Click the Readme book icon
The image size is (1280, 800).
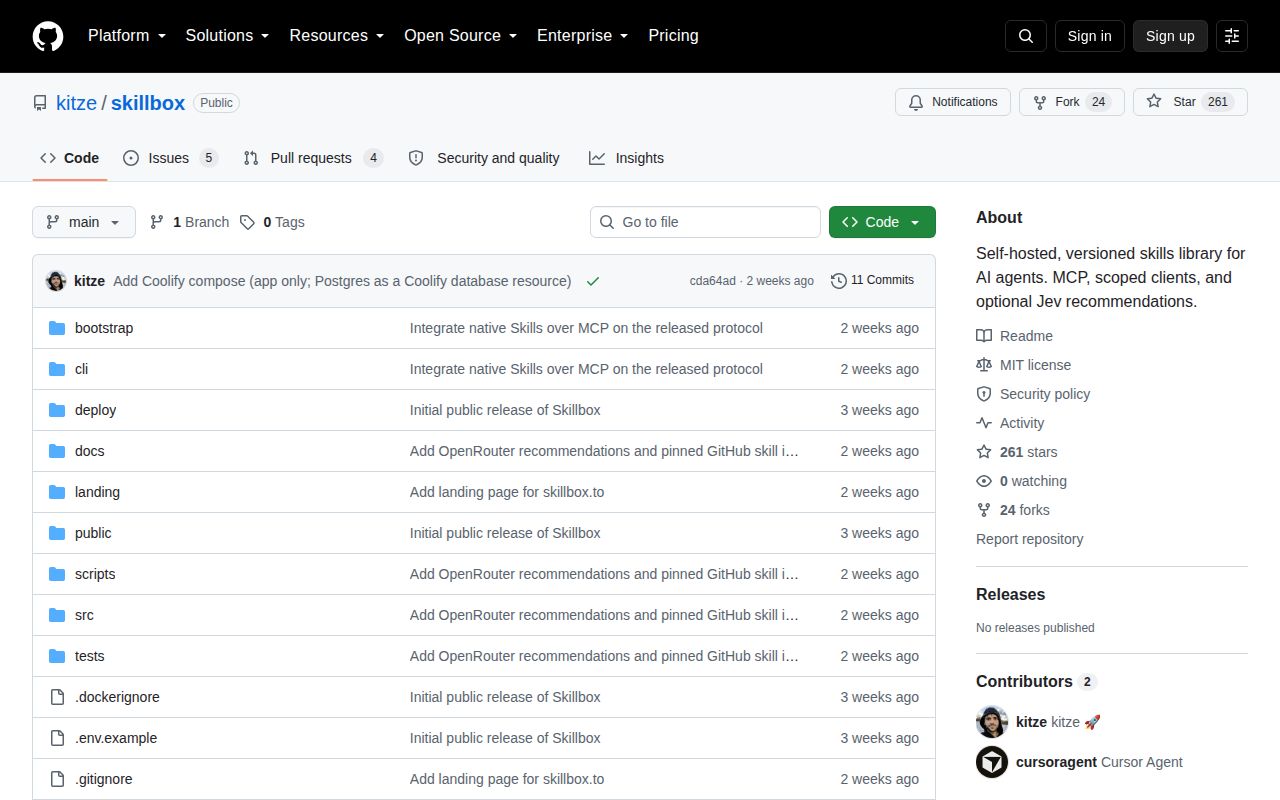click(x=984, y=336)
